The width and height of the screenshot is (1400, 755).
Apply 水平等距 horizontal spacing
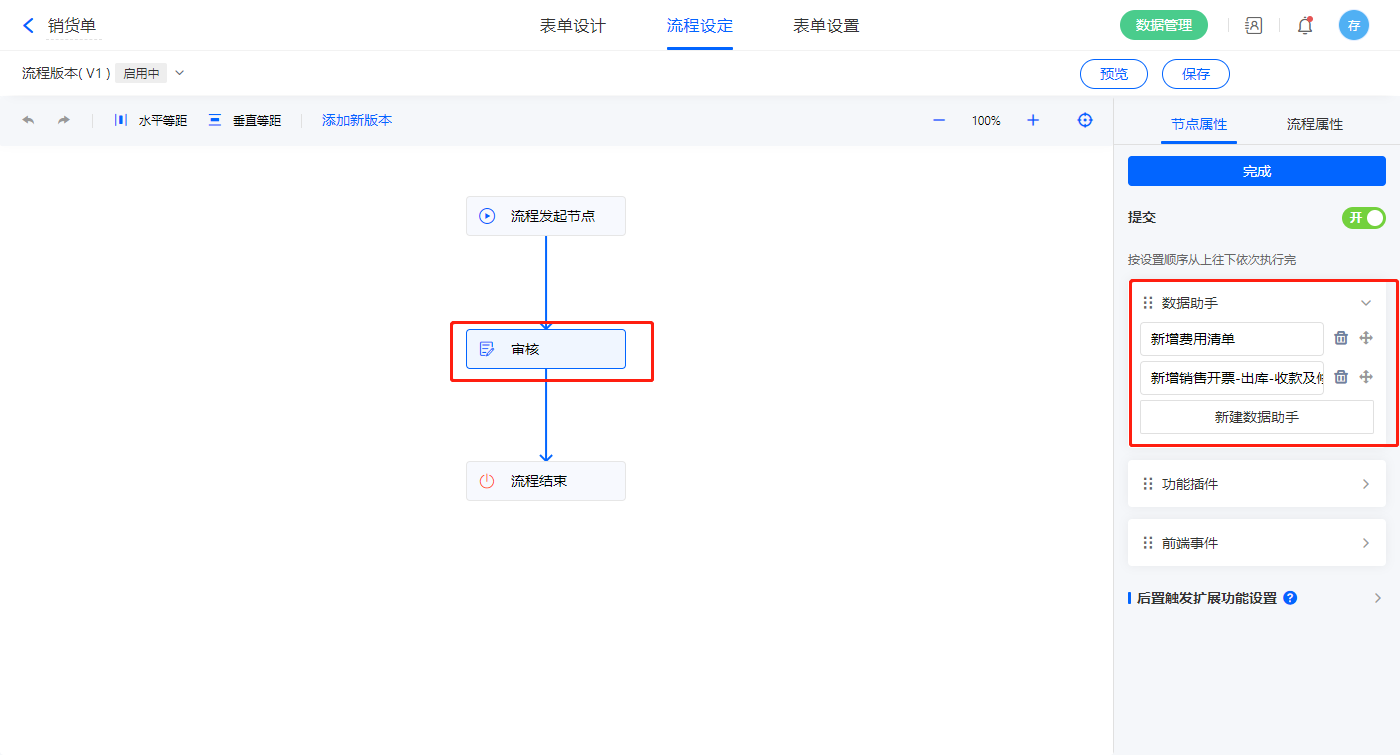click(151, 120)
